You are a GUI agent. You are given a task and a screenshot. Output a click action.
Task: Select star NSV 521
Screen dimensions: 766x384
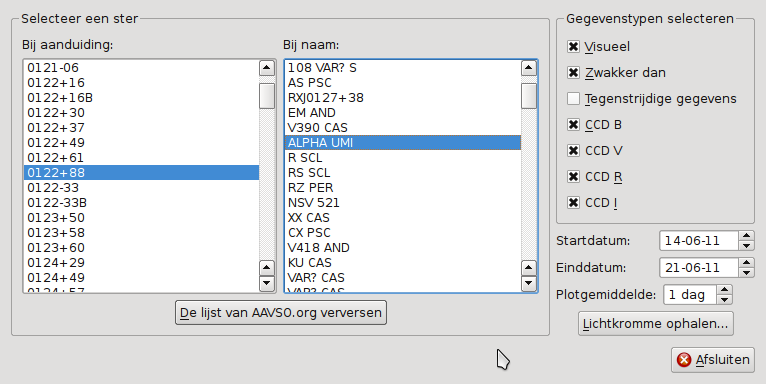[403, 202]
